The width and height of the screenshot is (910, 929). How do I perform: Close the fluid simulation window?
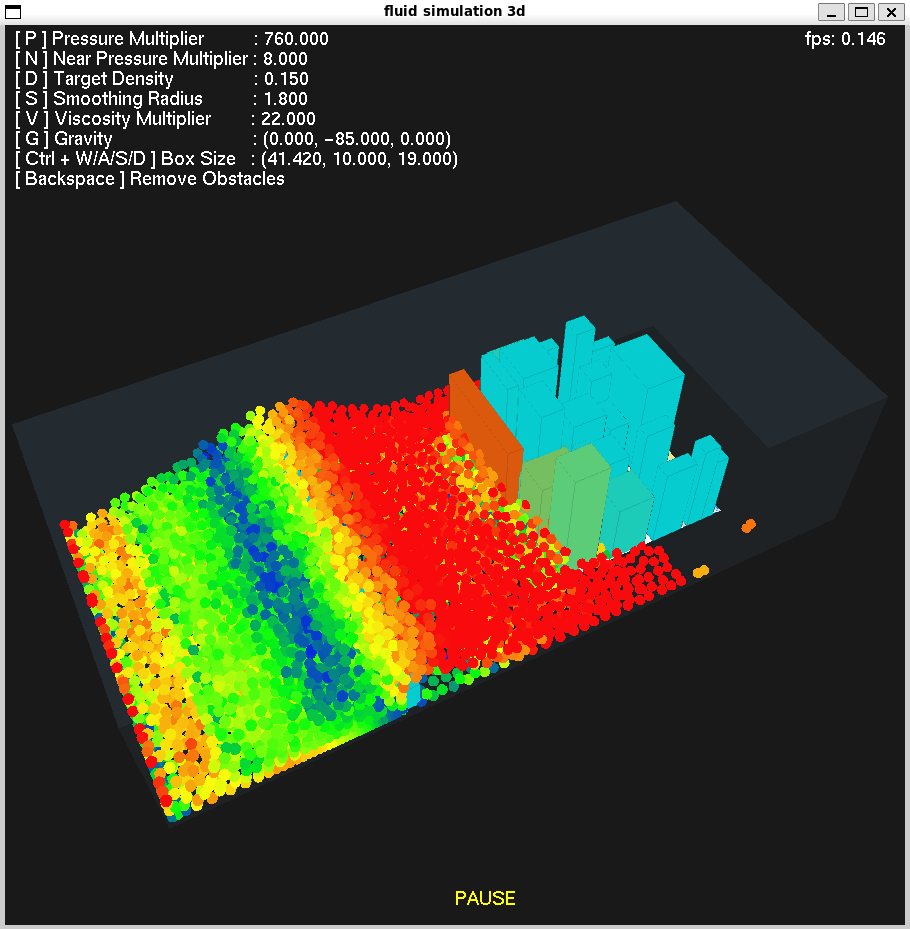point(889,12)
